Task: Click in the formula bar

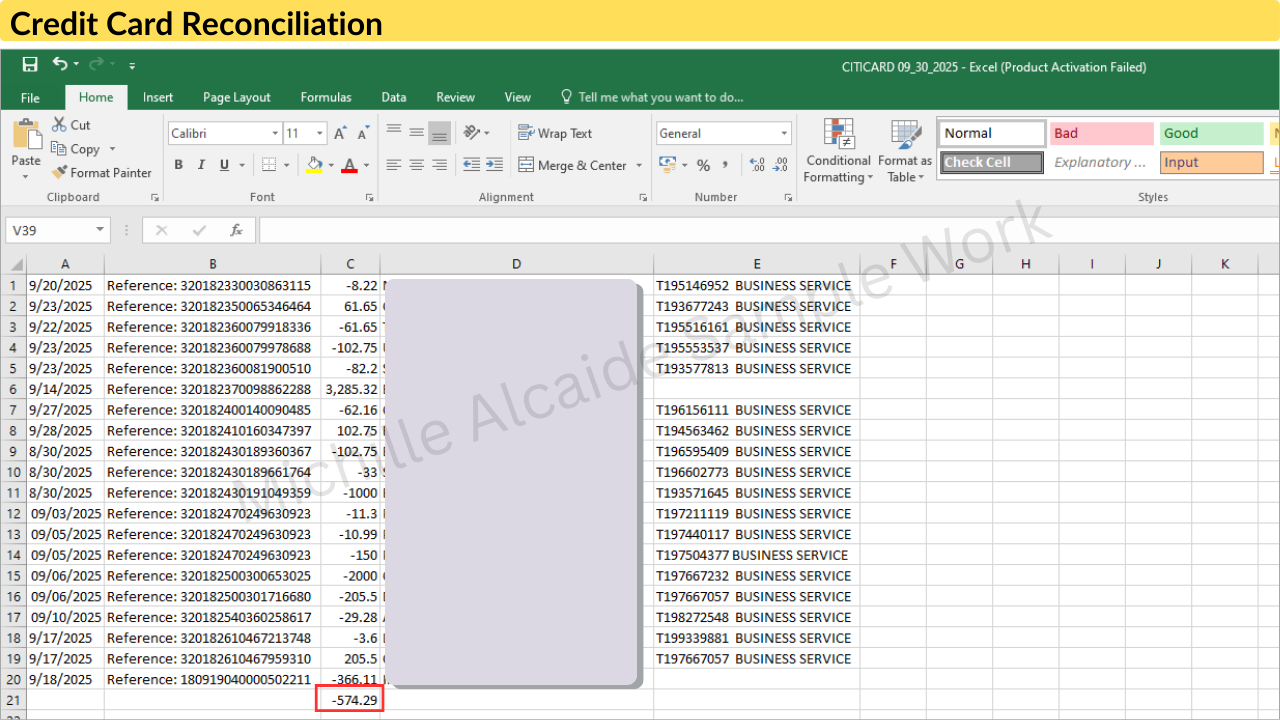Action: [768, 230]
